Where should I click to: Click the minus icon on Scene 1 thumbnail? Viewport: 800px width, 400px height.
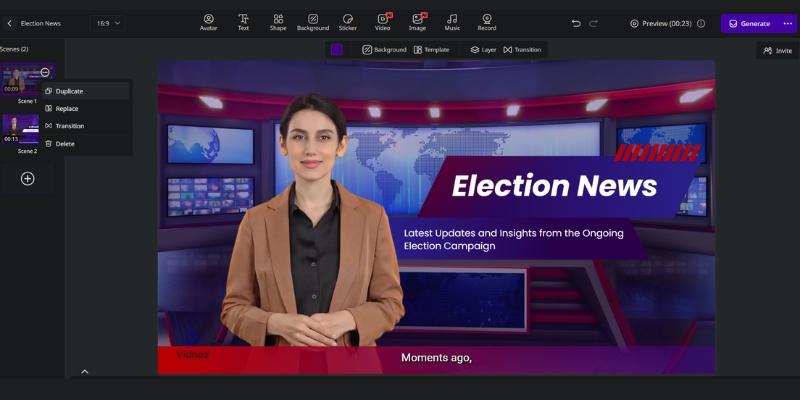pos(45,72)
